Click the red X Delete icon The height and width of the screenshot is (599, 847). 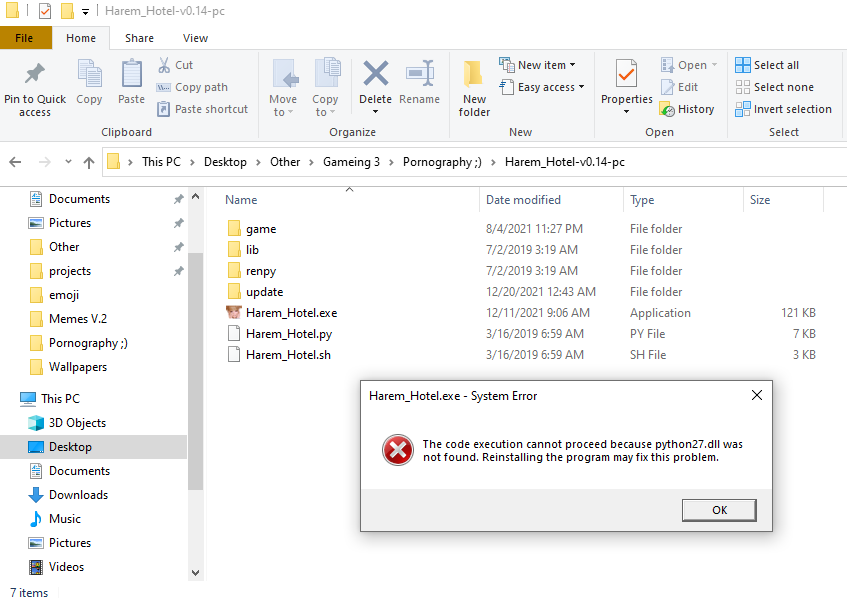tap(375, 73)
